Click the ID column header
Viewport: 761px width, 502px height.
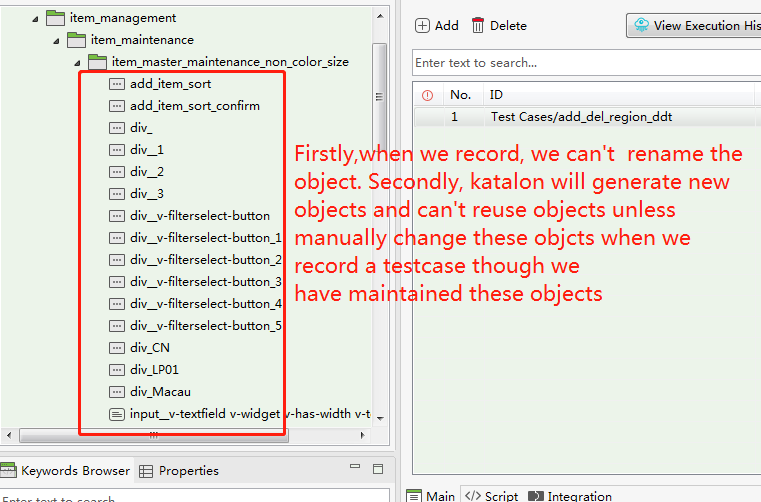(x=619, y=95)
